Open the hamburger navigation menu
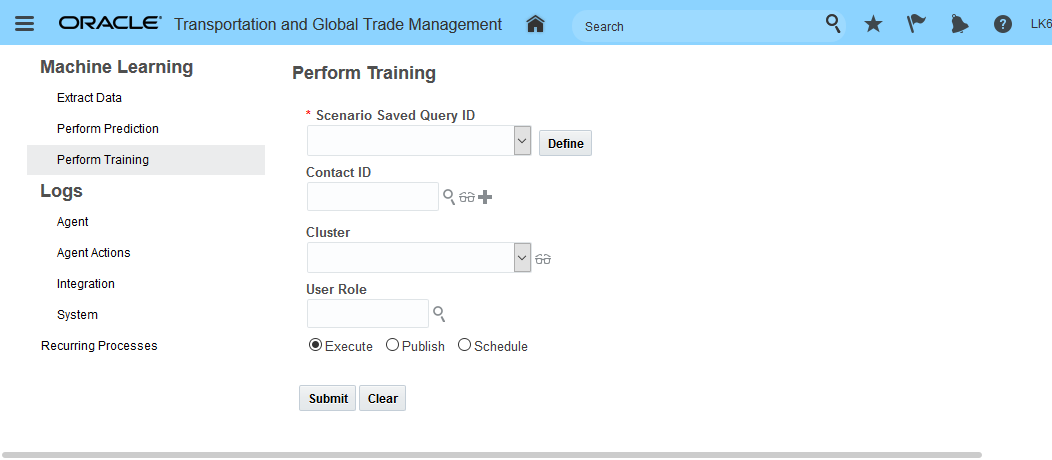This screenshot has height=460, width=1052. 25,24
